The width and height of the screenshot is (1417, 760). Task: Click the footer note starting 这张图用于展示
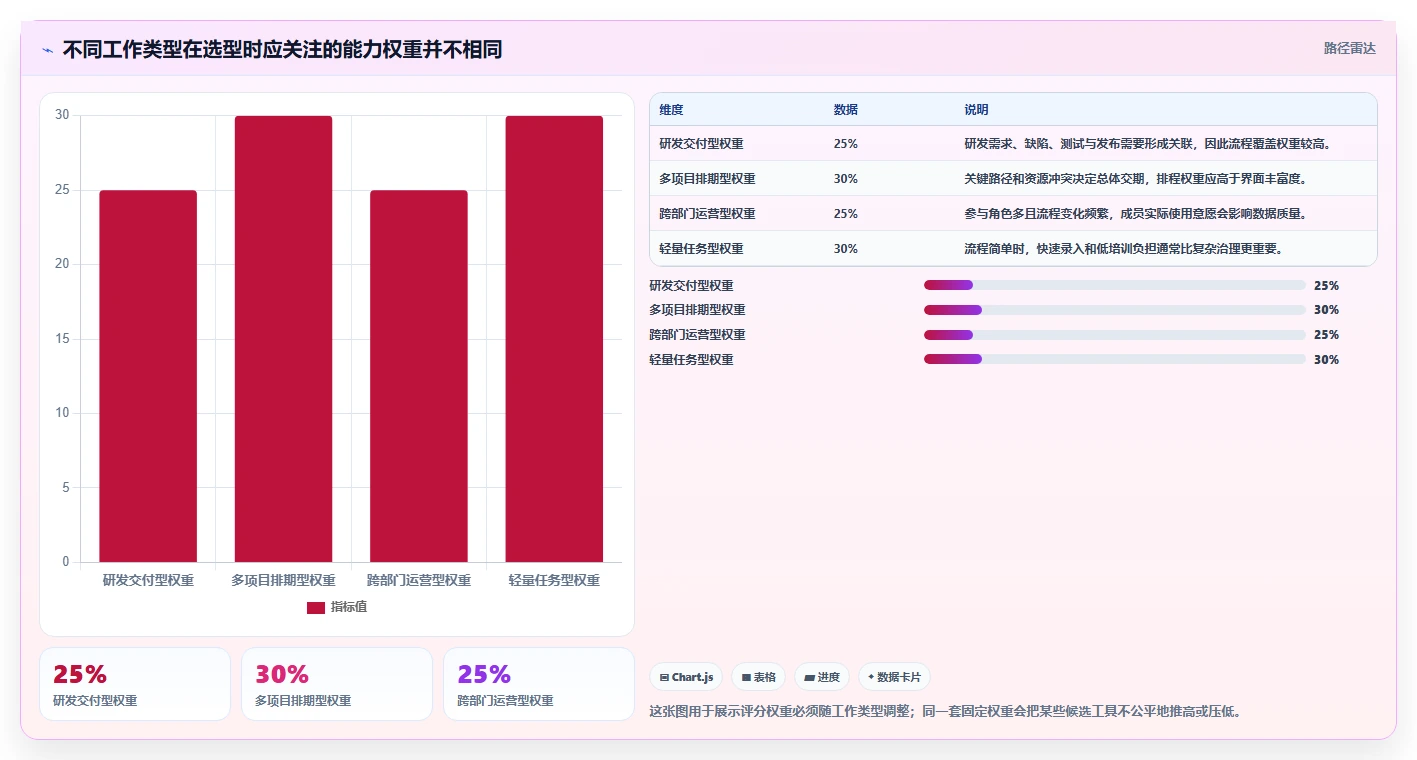tap(945, 713)
